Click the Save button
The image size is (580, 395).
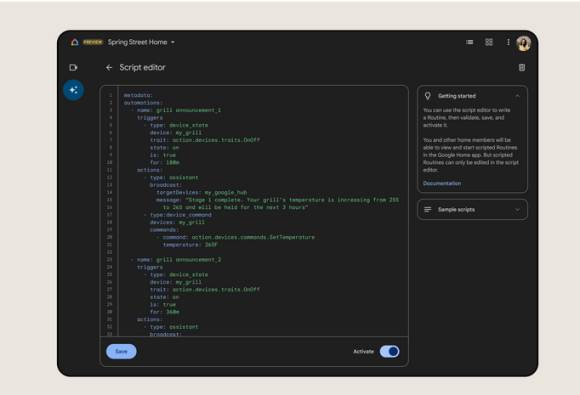pos(121,351)
